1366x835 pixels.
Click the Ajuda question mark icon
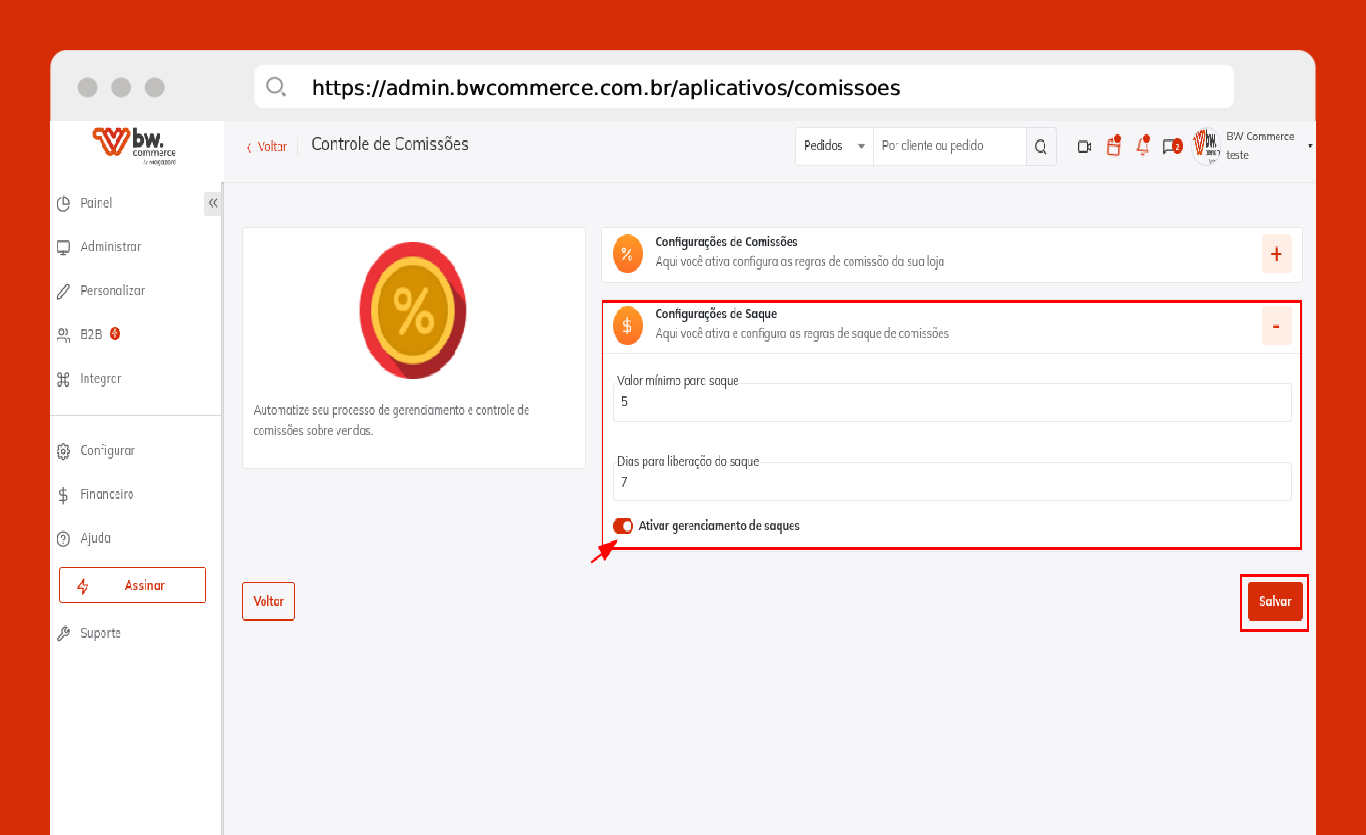[62, 539]
